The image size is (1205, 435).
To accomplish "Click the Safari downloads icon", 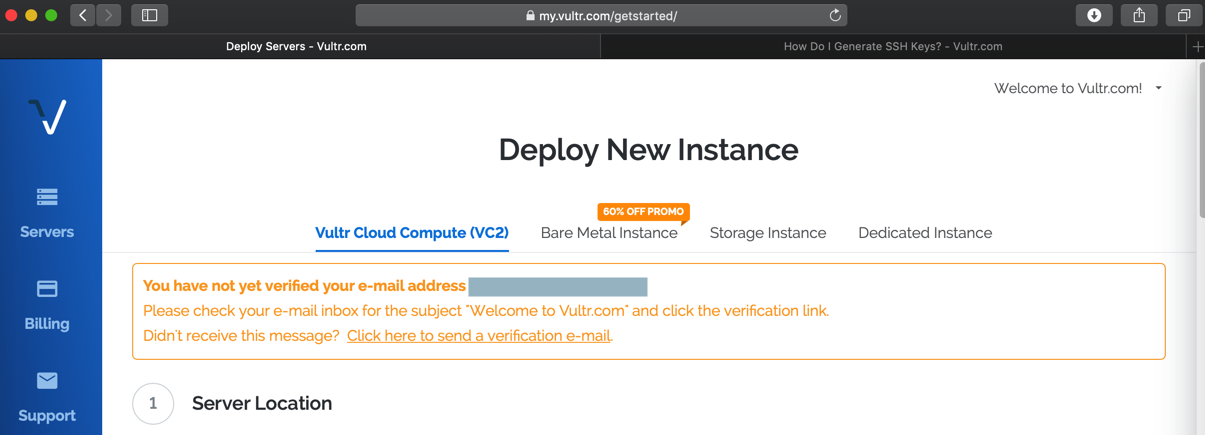I will [1094, 15].
